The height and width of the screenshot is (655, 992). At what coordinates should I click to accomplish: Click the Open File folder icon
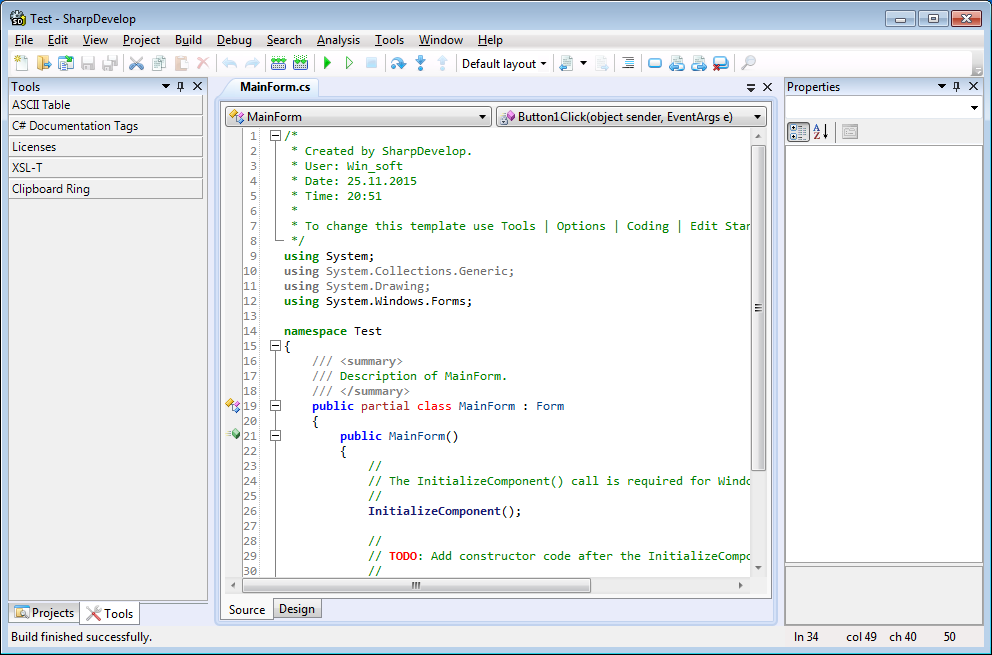[x=43, y=63]
